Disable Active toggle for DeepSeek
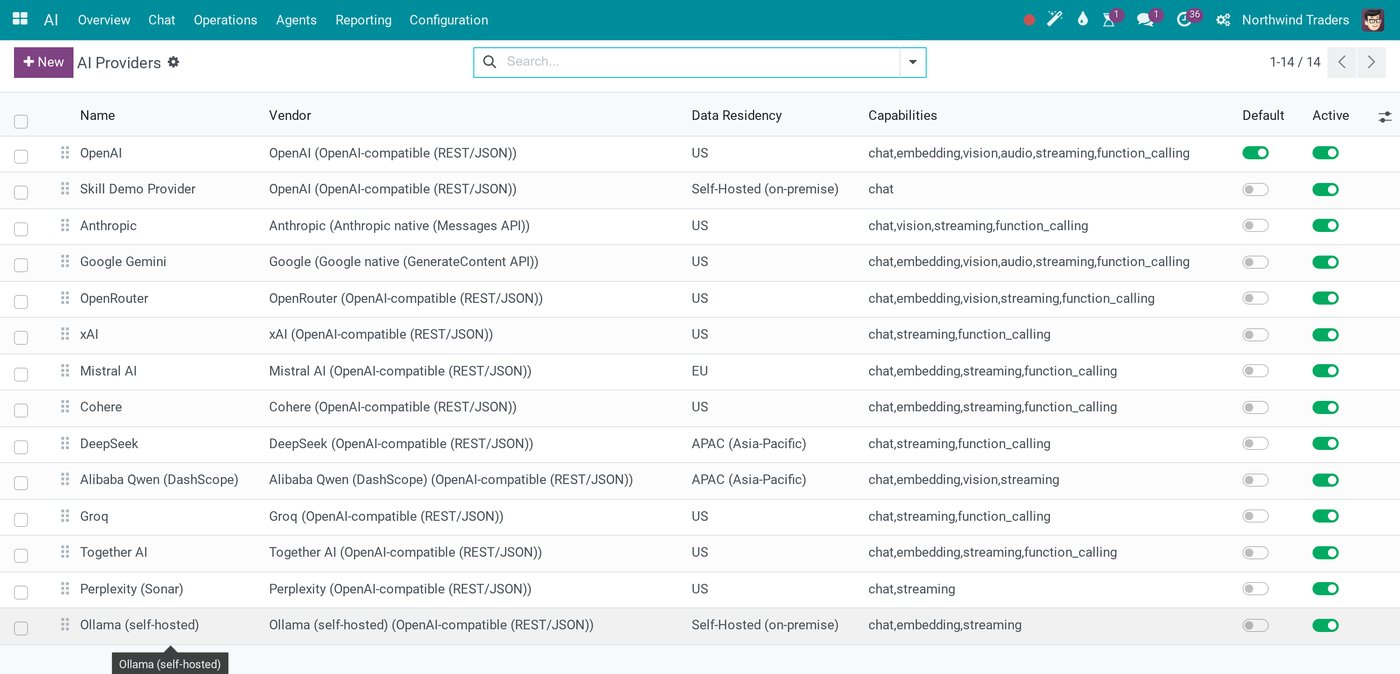This screenshot has width=1400, height=674. click(1325, 443)
